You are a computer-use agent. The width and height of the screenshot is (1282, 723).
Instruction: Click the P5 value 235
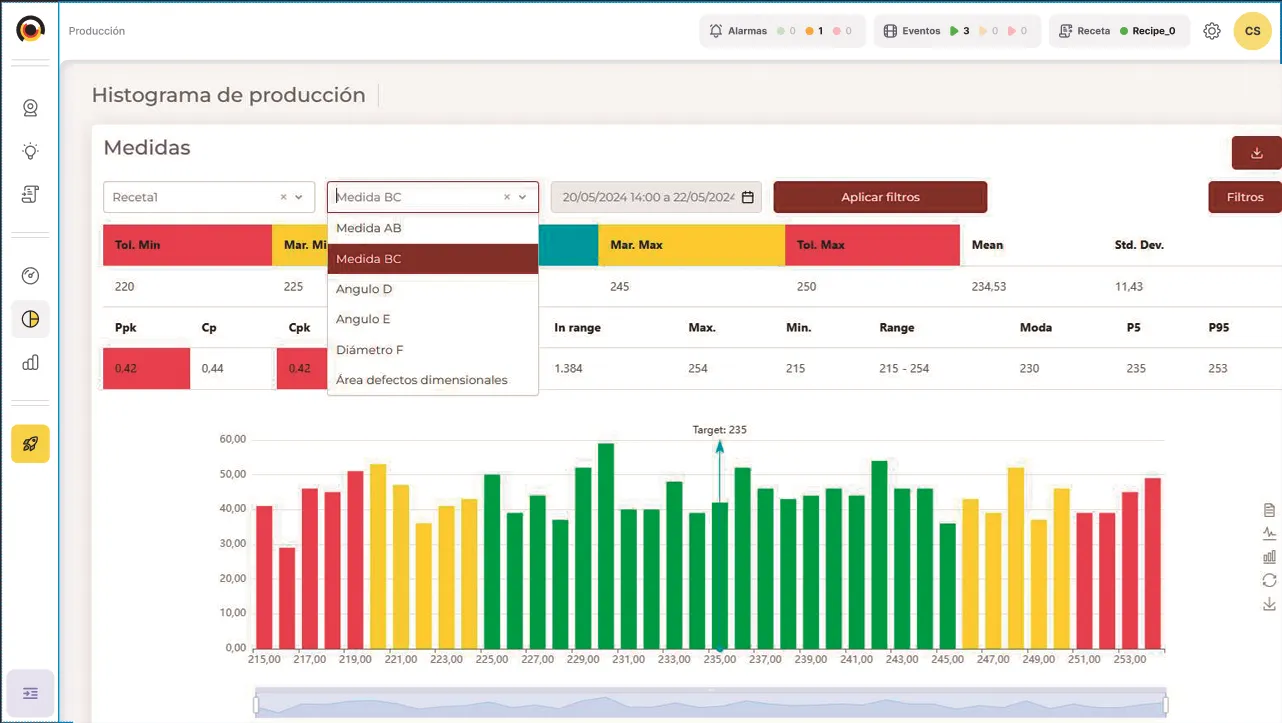tap(1136, 369)
